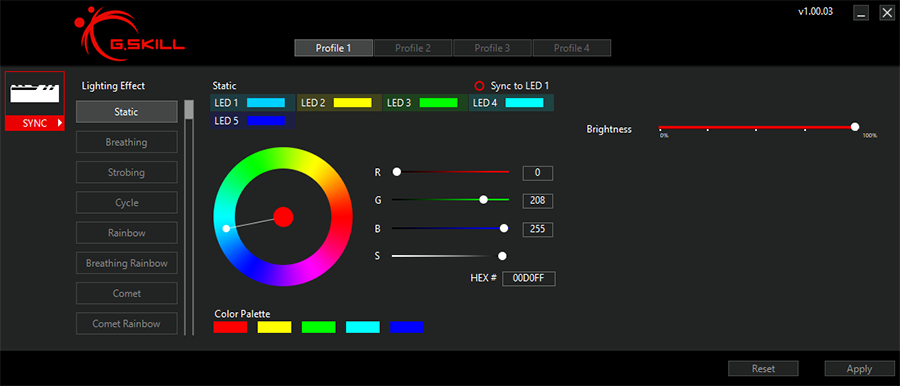Select the RAM module SYNC device thumbnail
The image size is (900, 386).
click(34, 94)
